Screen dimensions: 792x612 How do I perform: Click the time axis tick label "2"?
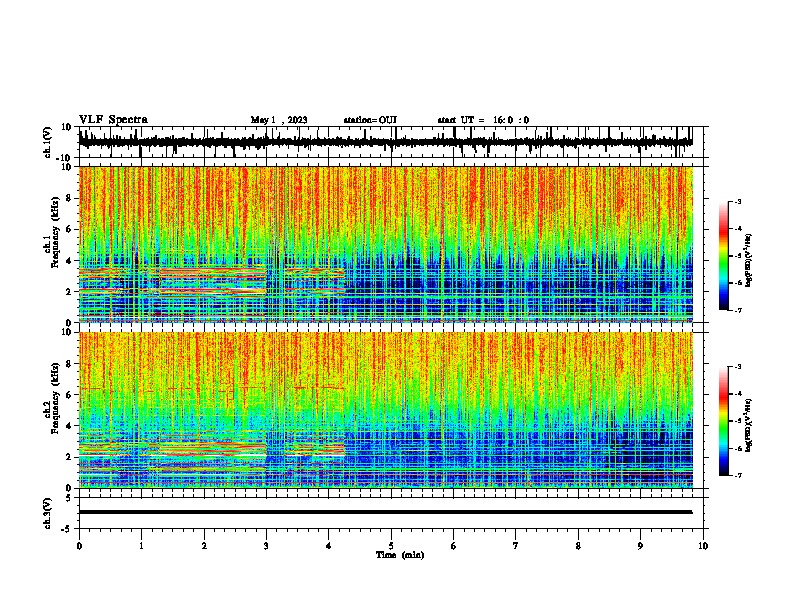tap(204, 546)
